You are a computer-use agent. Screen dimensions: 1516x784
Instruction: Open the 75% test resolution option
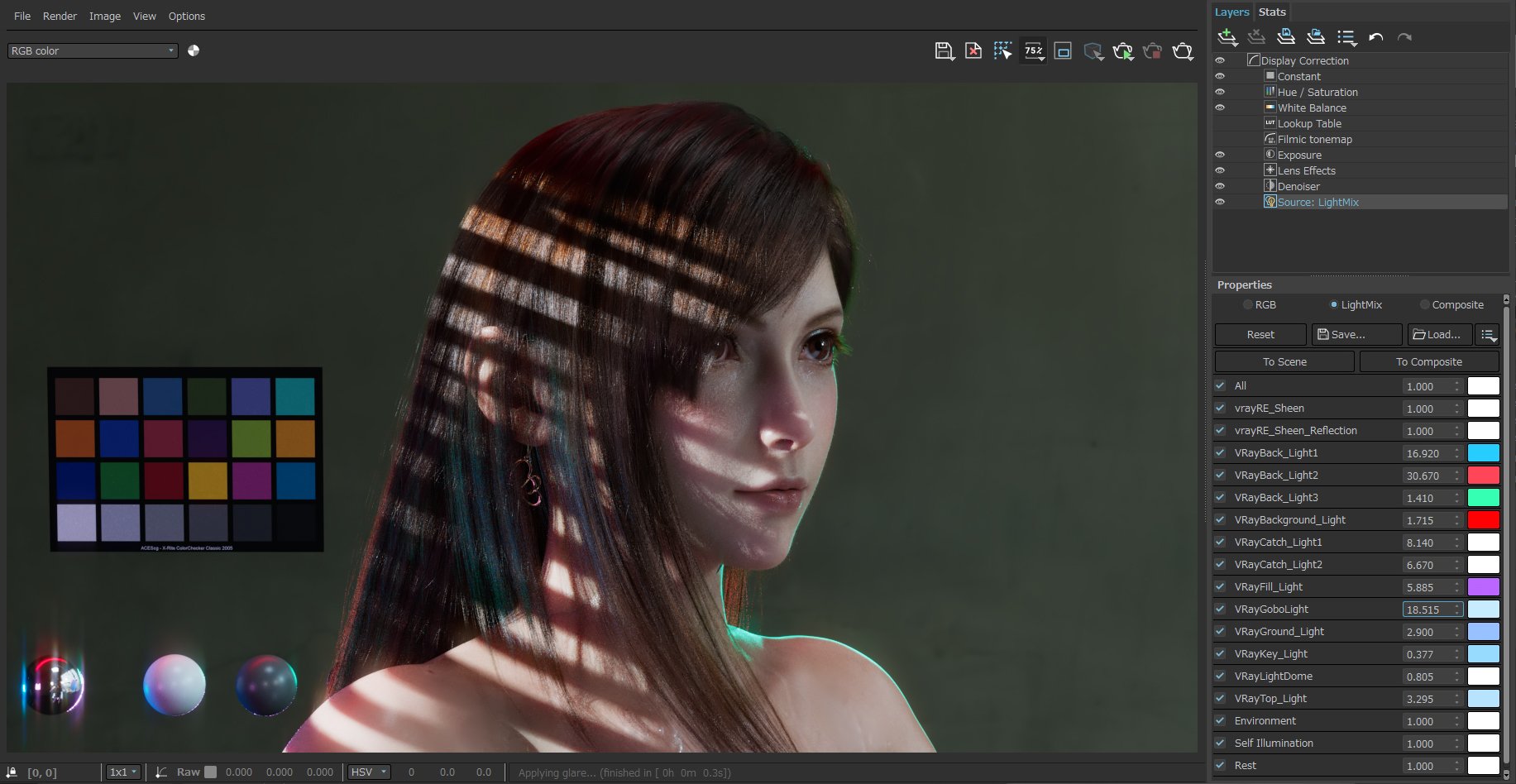(1034, 51)
